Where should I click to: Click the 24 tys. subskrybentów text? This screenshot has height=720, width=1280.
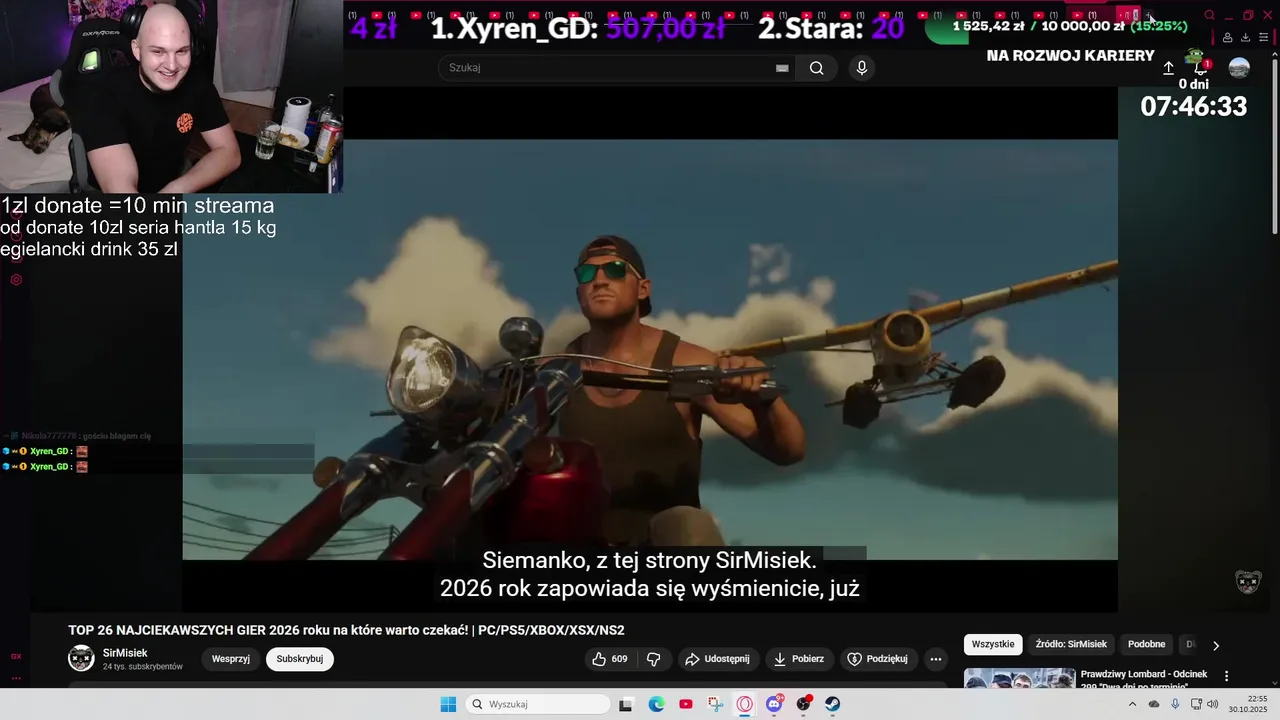pos(143,667)
